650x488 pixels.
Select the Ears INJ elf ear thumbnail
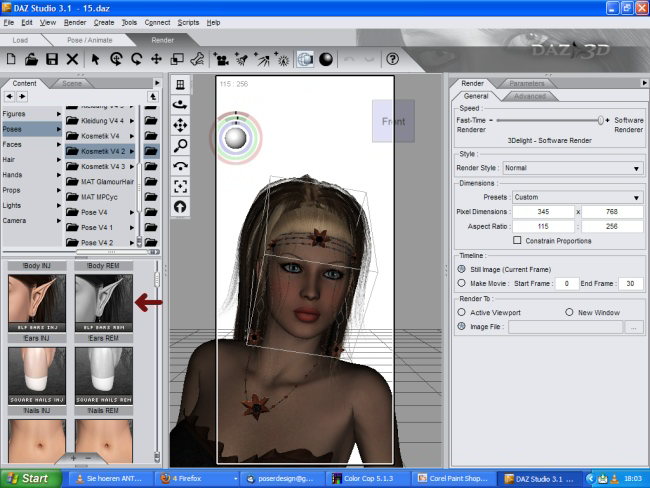click(37, 302)
